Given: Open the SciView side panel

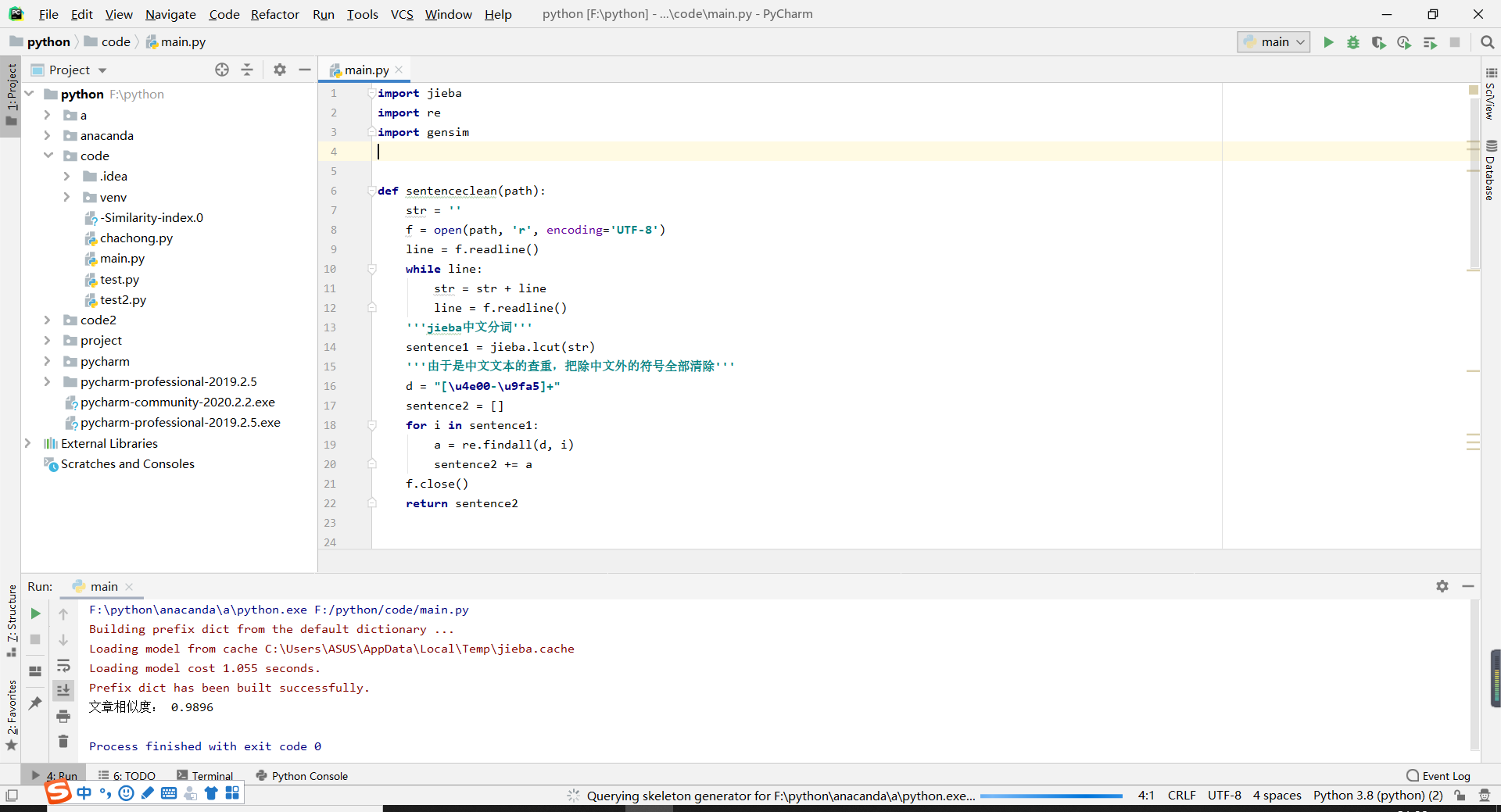Looking at the screenshot, I should [1491, 95].
